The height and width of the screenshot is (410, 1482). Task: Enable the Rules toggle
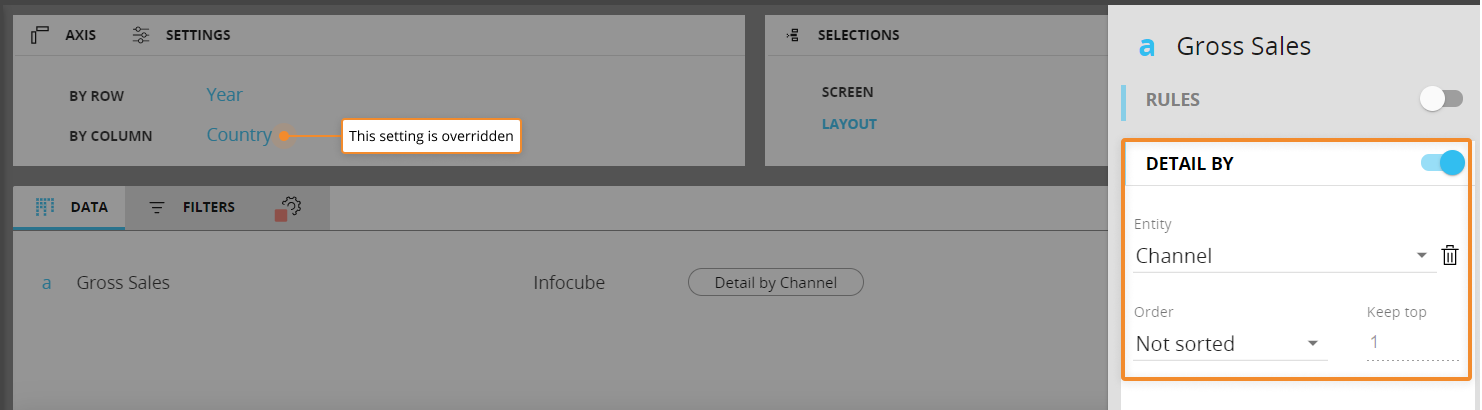click(x=1441, y=99)
